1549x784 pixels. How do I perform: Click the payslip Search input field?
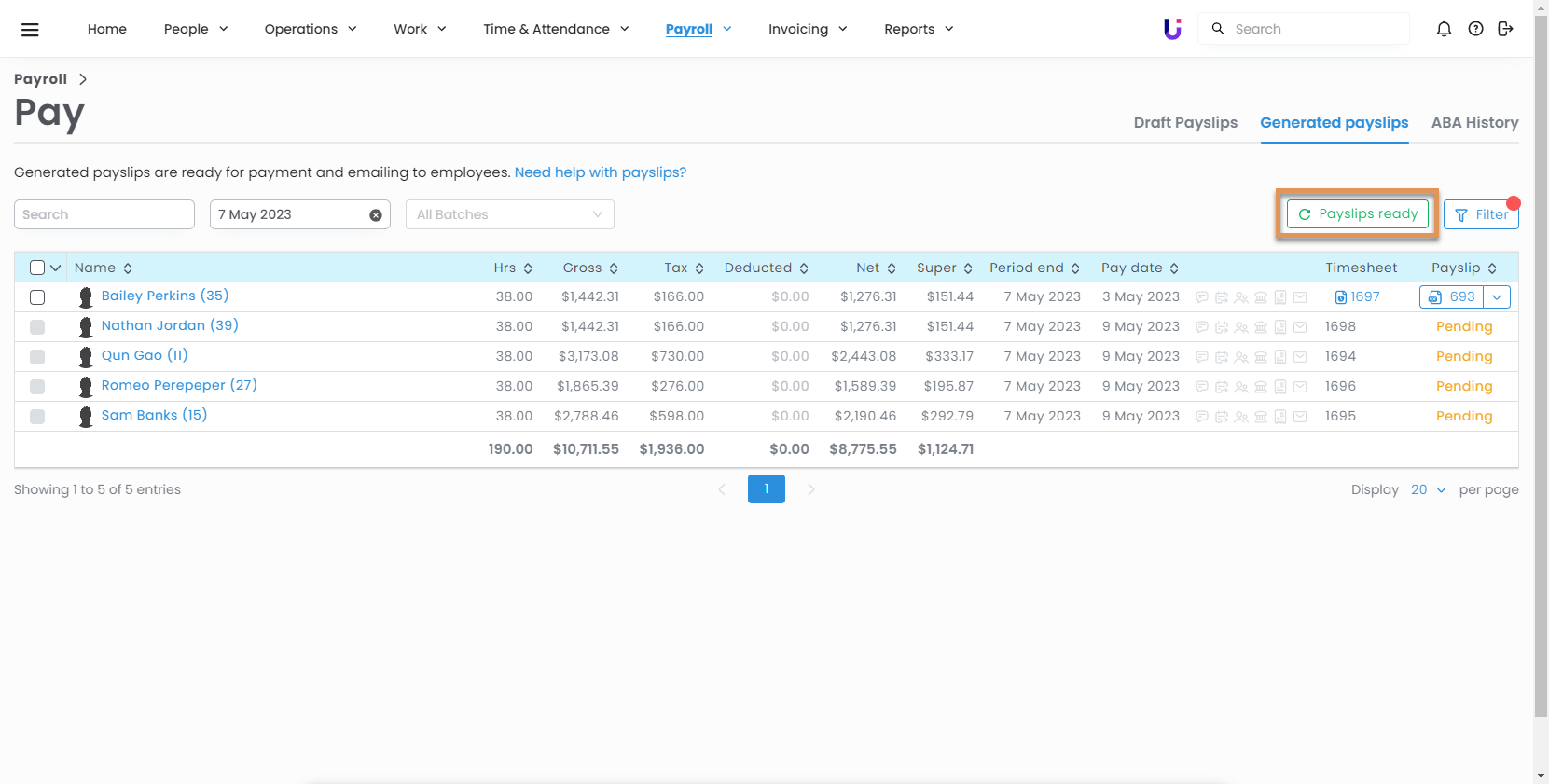pos(104,214)
